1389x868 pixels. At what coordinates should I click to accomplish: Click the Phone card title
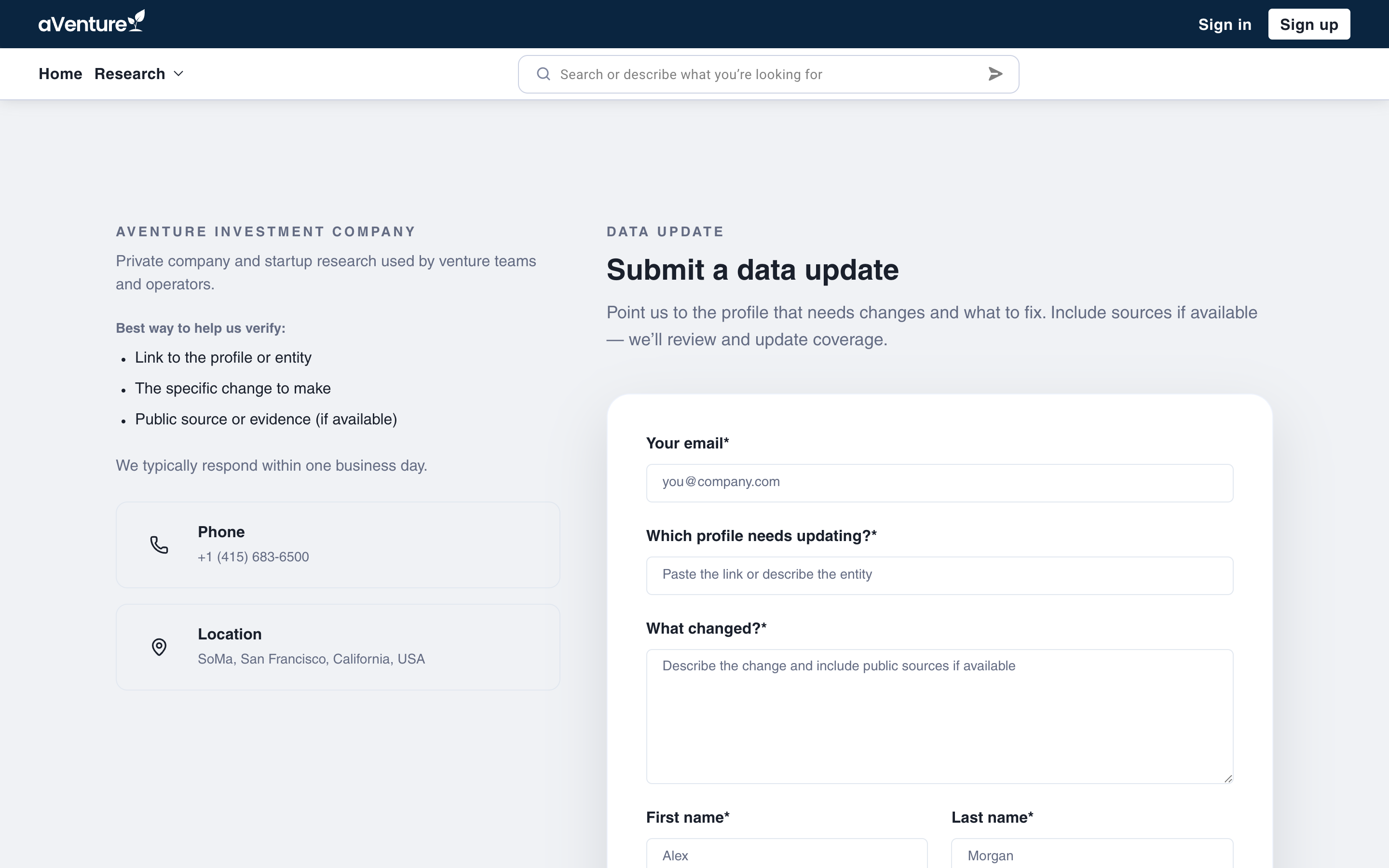coord(221,532)
